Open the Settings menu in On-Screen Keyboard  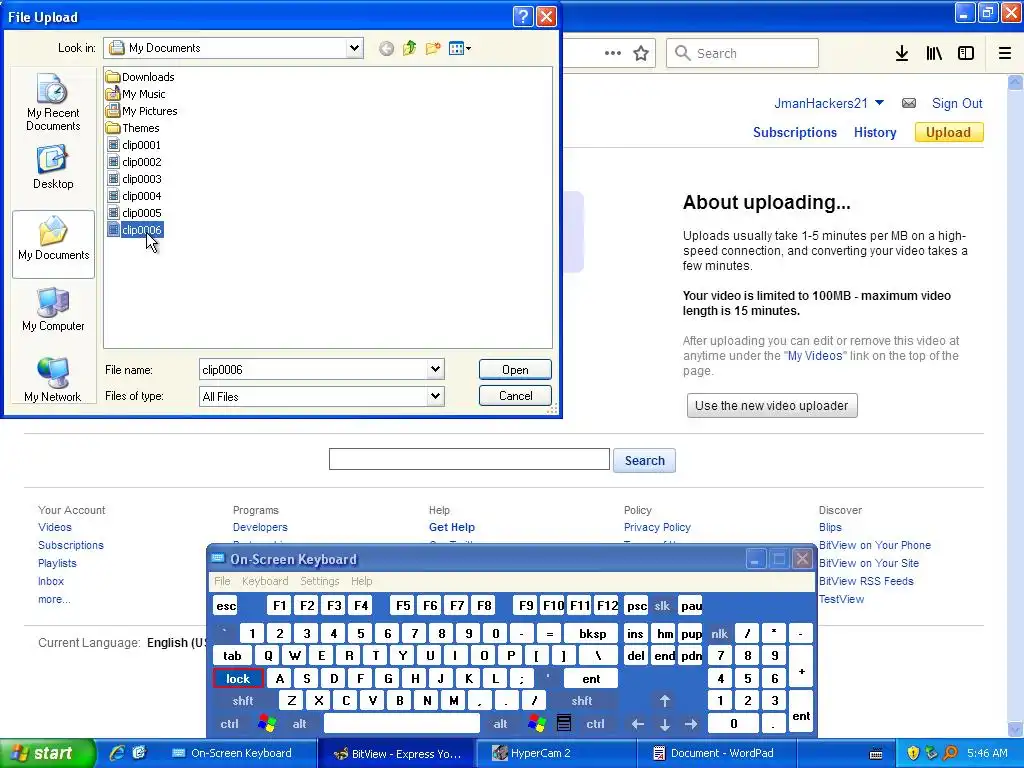tap(319, 581)
